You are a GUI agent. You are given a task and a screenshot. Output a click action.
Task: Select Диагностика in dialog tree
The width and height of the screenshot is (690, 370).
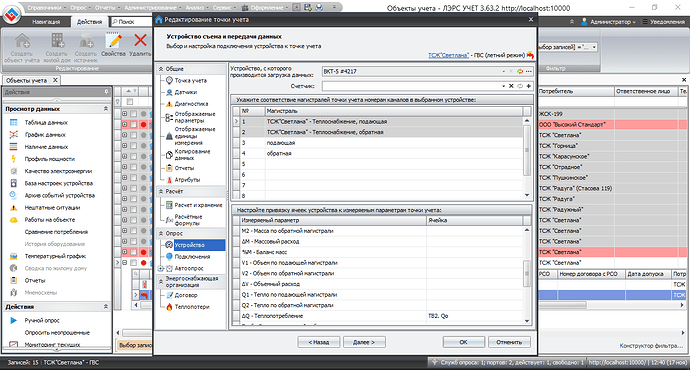(x=191, y=104)
